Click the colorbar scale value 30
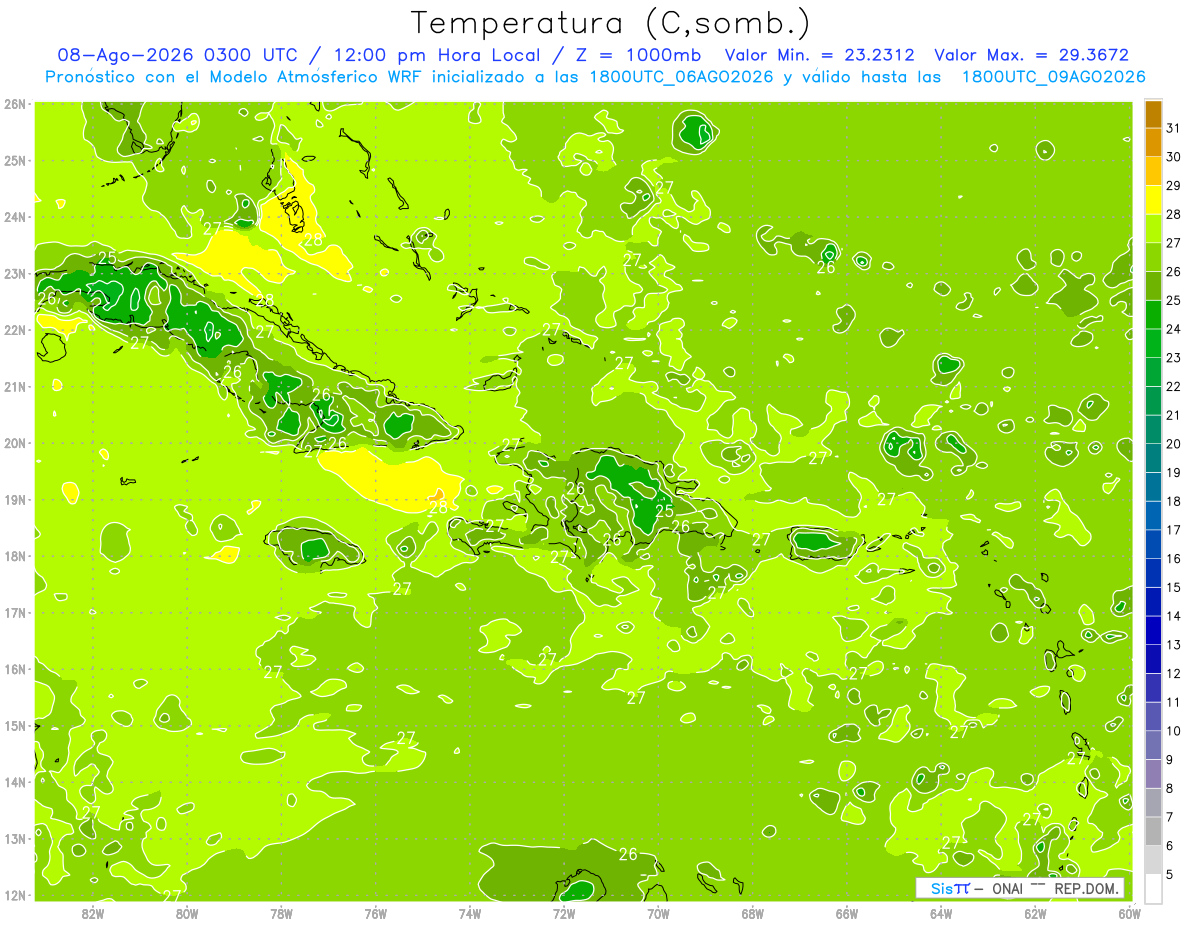The image size is (1200, 927). pyautogui.click(x=1173, y=157)
